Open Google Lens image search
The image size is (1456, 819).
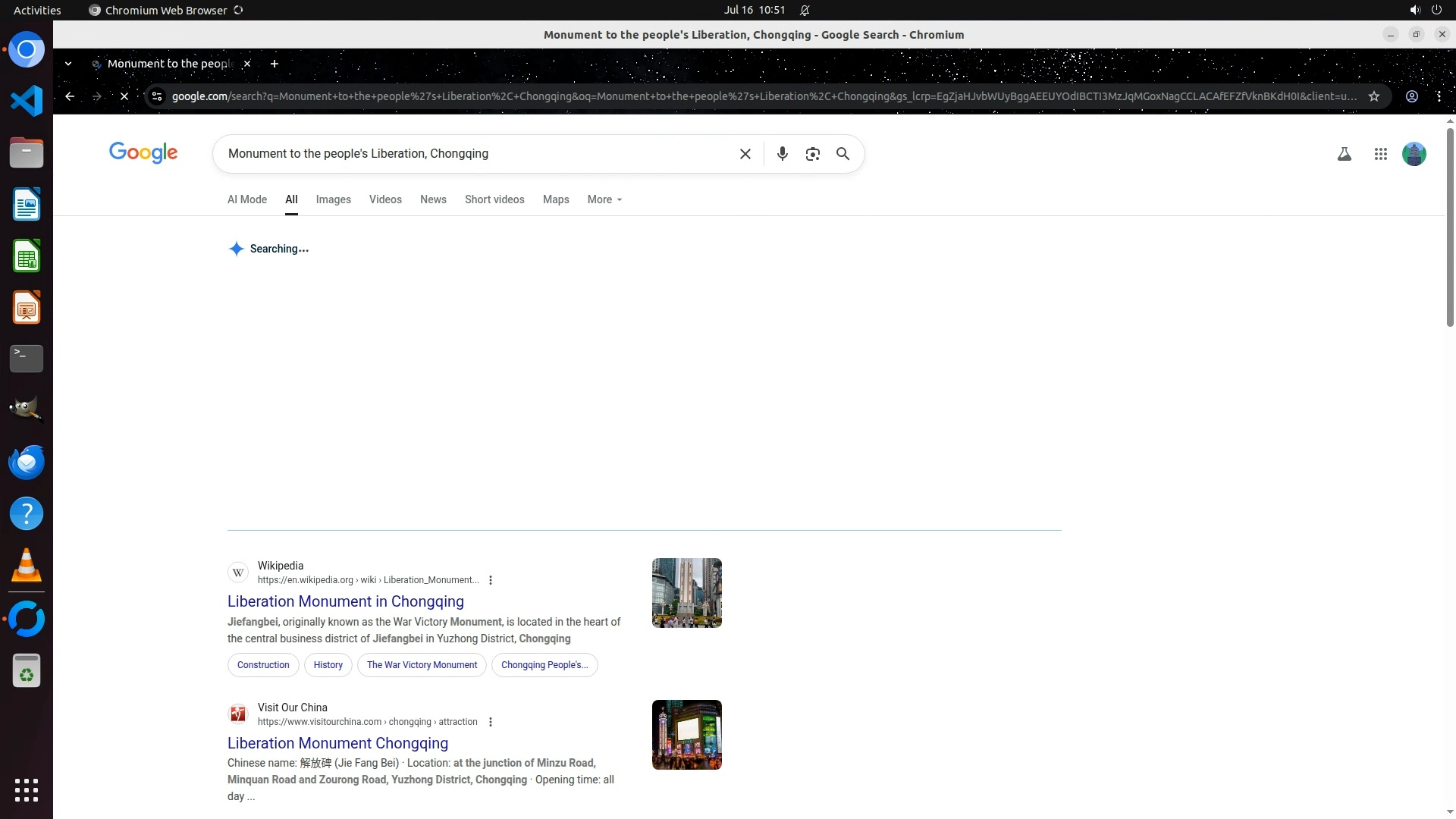point(812,154)
